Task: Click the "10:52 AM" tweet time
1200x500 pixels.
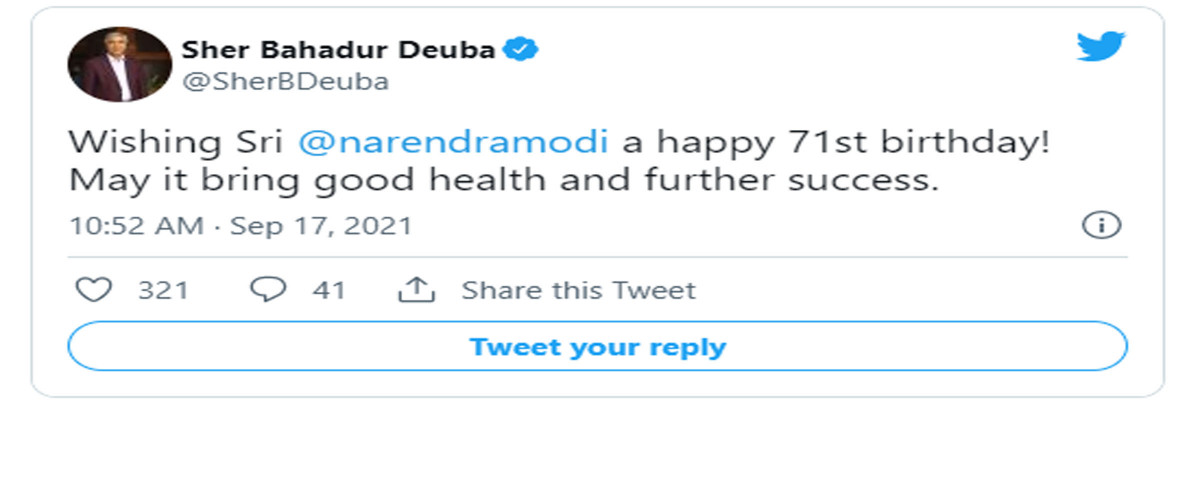Action: [x=135, y=226]
